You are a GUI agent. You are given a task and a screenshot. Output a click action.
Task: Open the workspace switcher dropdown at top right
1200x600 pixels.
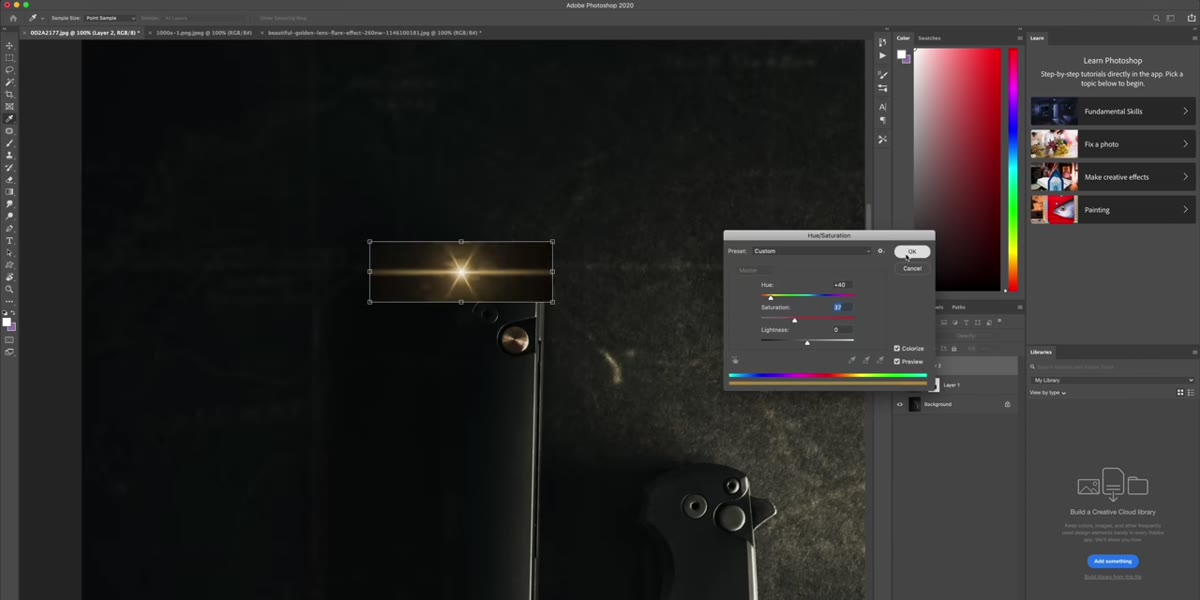[x=1171, y=18]
